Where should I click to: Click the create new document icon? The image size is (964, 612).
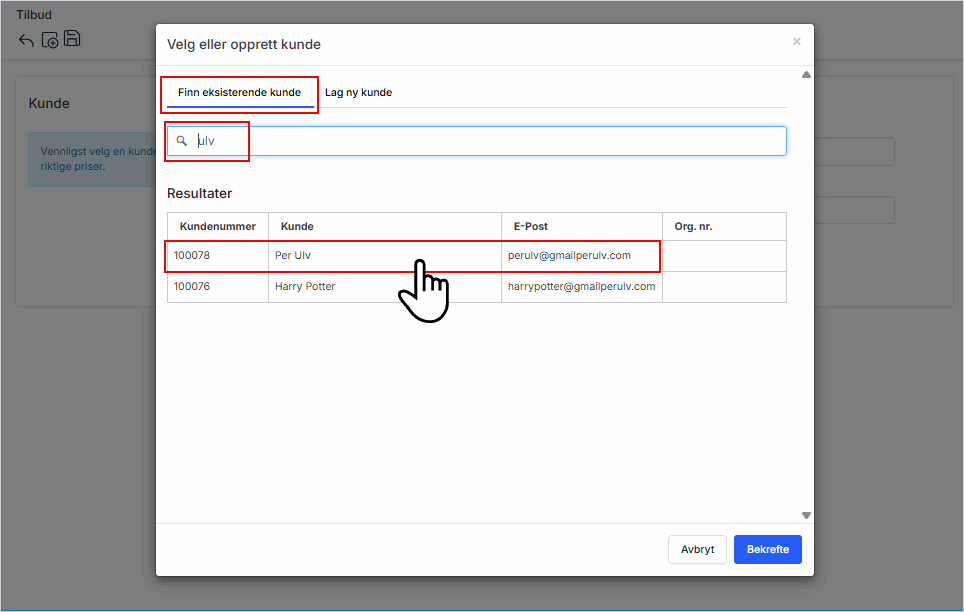pos(50,40)
